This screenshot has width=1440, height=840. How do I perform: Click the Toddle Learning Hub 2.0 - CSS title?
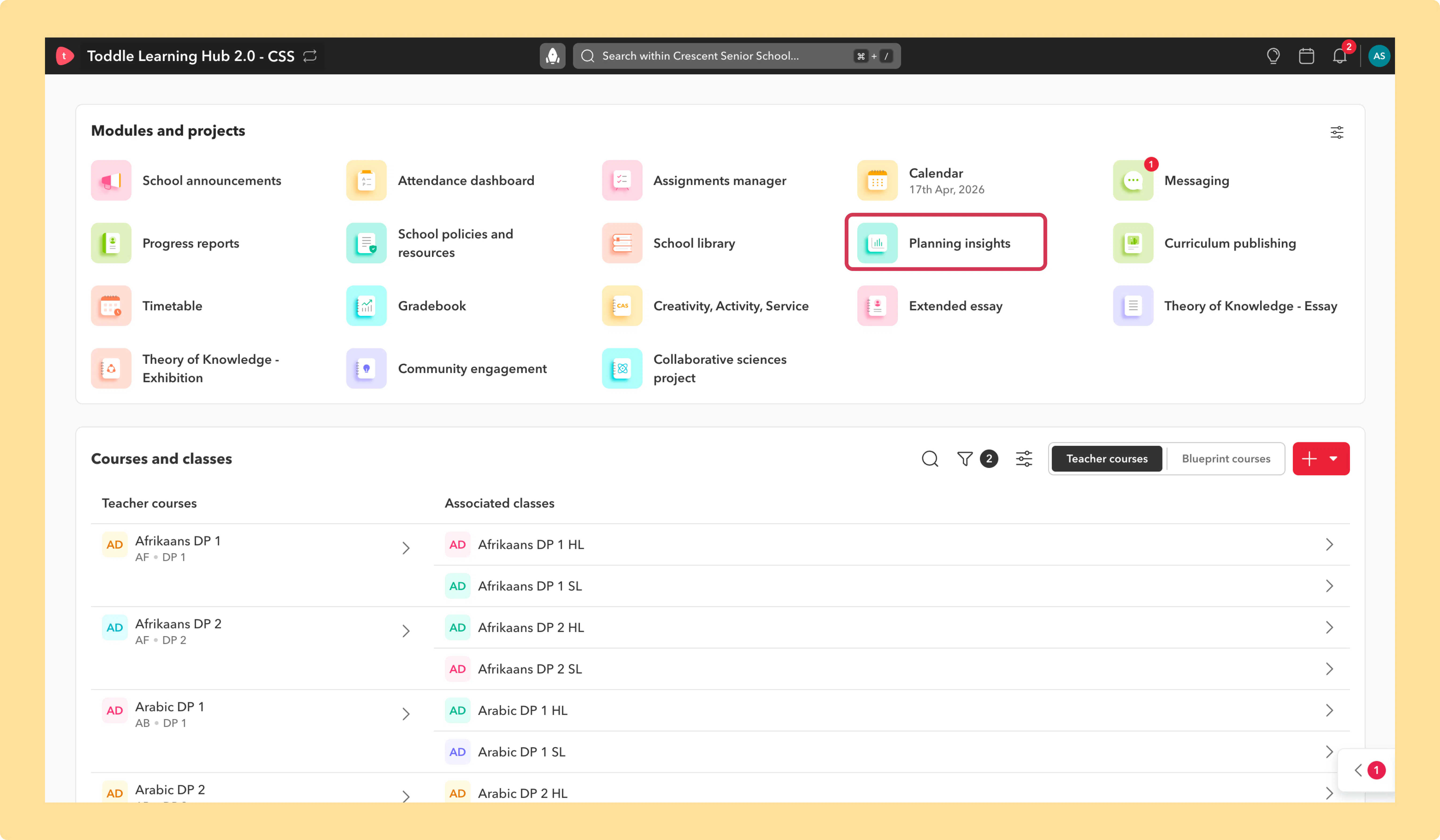click(x=190, y=56)
